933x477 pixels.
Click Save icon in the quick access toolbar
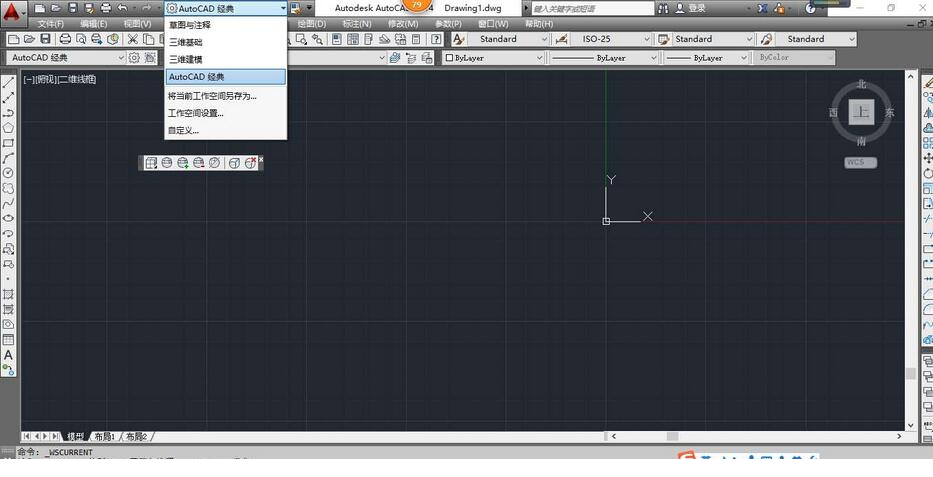point(73,8)
